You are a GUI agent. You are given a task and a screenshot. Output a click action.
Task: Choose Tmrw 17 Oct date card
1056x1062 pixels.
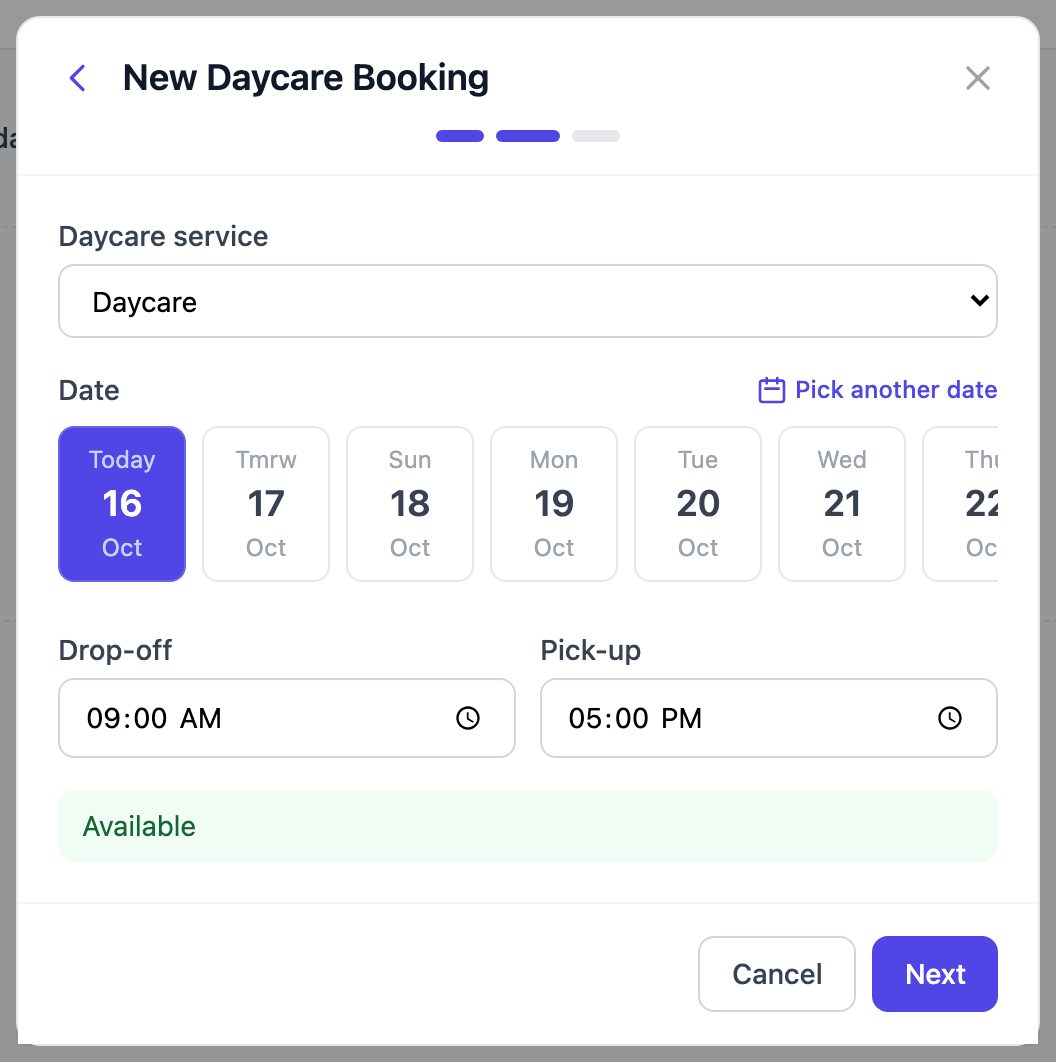pyautogui.click(x=266, y=504)
